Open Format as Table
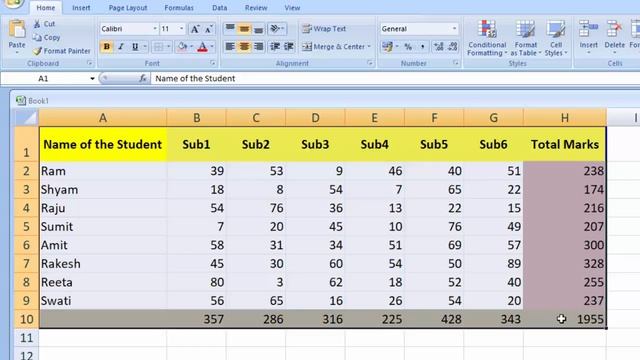Viewport: 640px width, 360px height. [525, 38]
